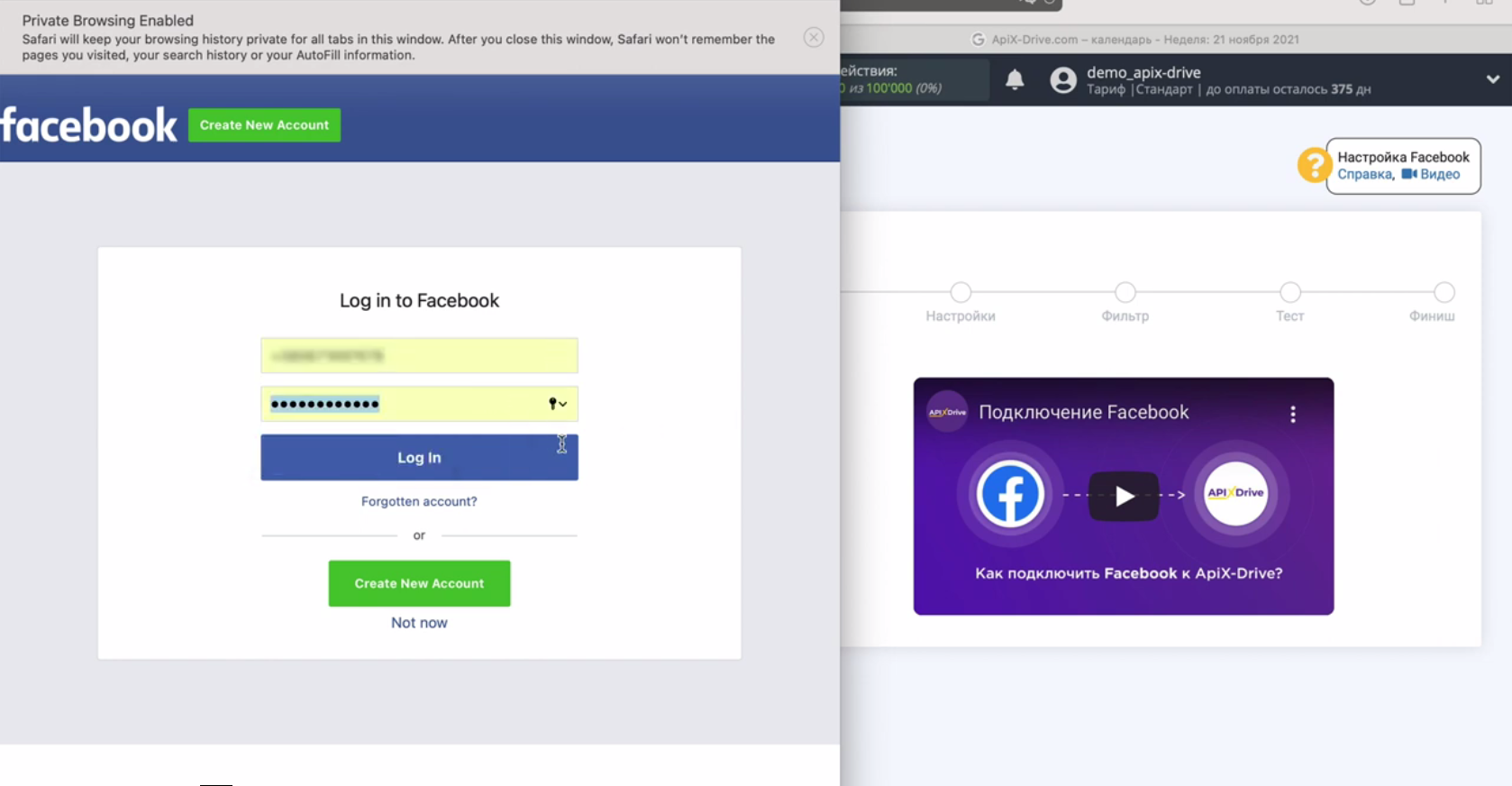Expand the account menu chevron

(1493, 79)
